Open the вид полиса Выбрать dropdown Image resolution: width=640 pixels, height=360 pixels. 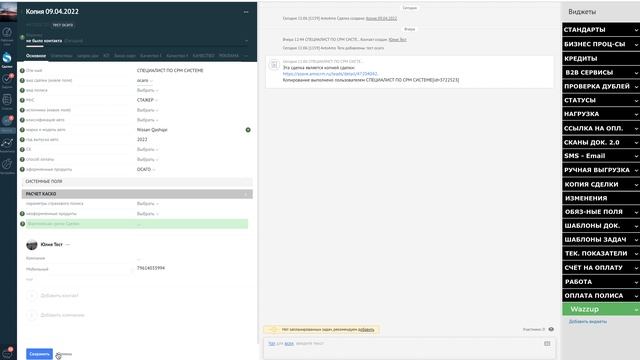(147, 90)
